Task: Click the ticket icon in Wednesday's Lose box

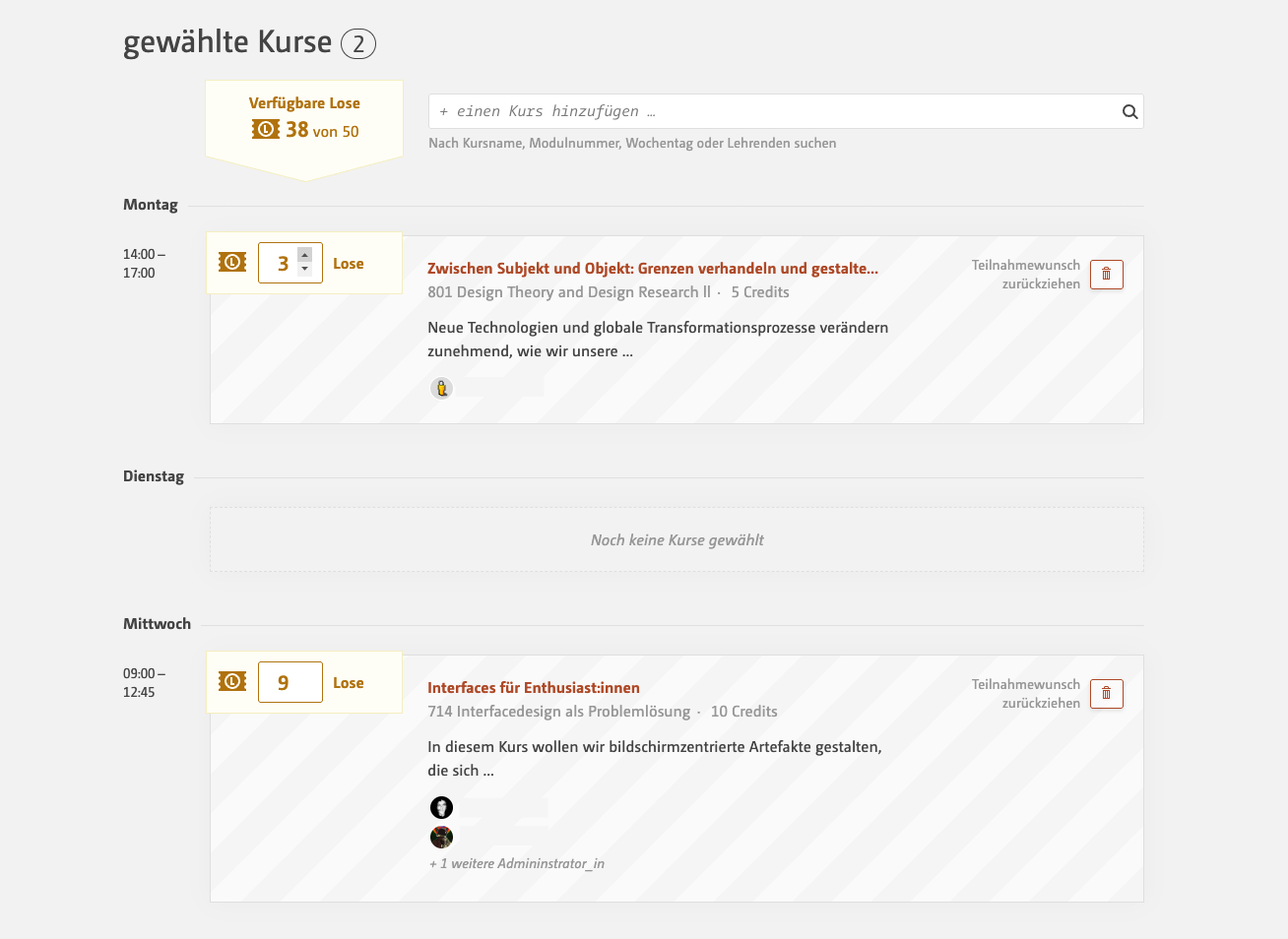Action: click(232, 681)
